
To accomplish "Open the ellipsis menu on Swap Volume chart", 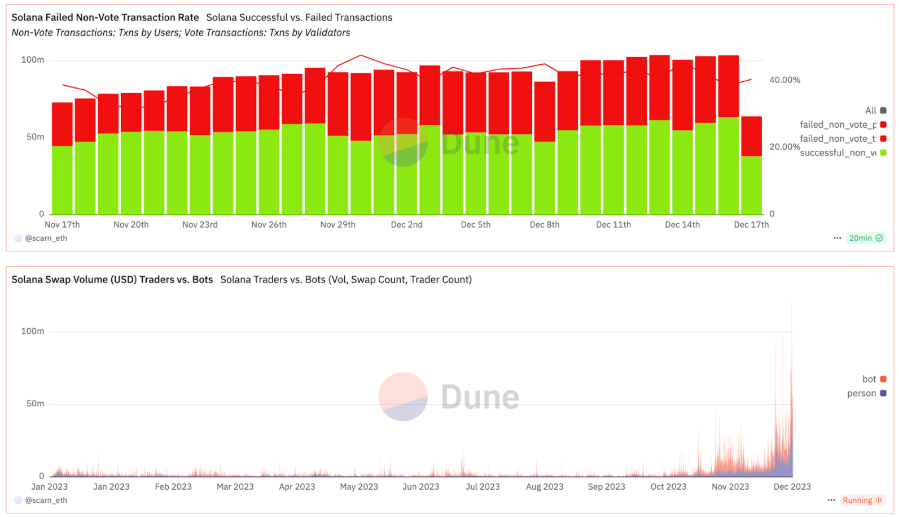I will (x=831, y=500).
